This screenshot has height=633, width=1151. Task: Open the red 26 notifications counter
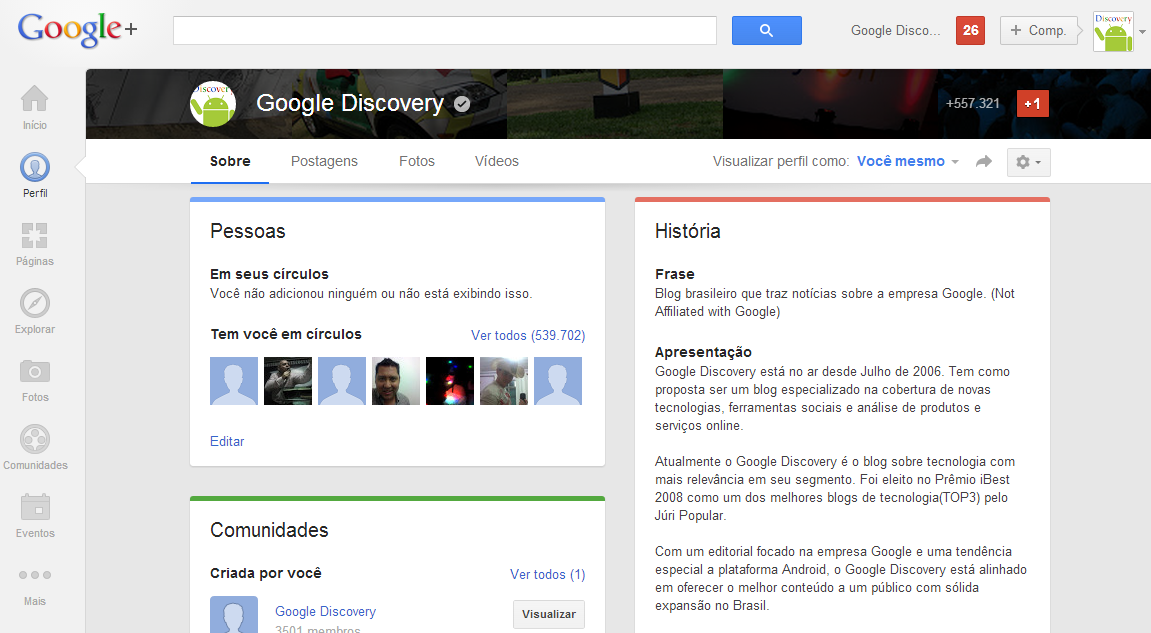click(970, 31)
